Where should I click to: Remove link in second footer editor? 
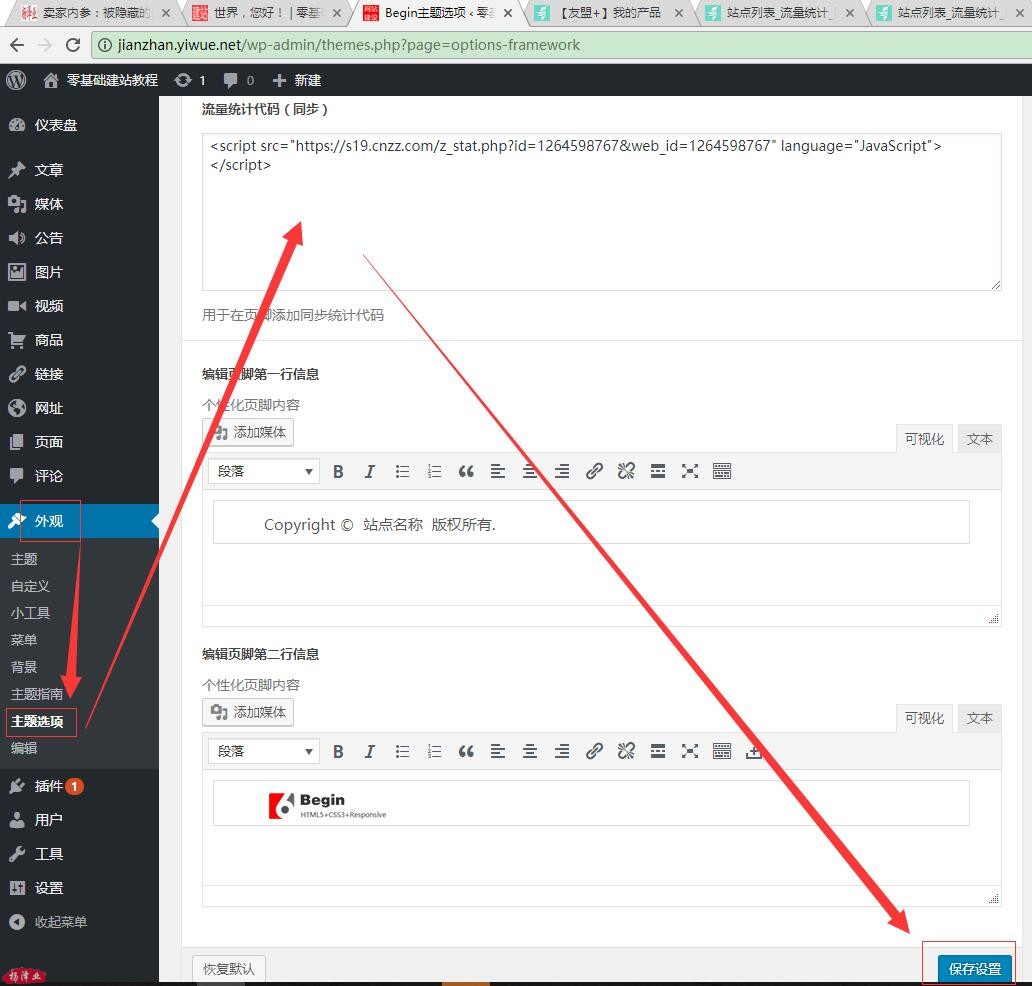pos(626,751)
